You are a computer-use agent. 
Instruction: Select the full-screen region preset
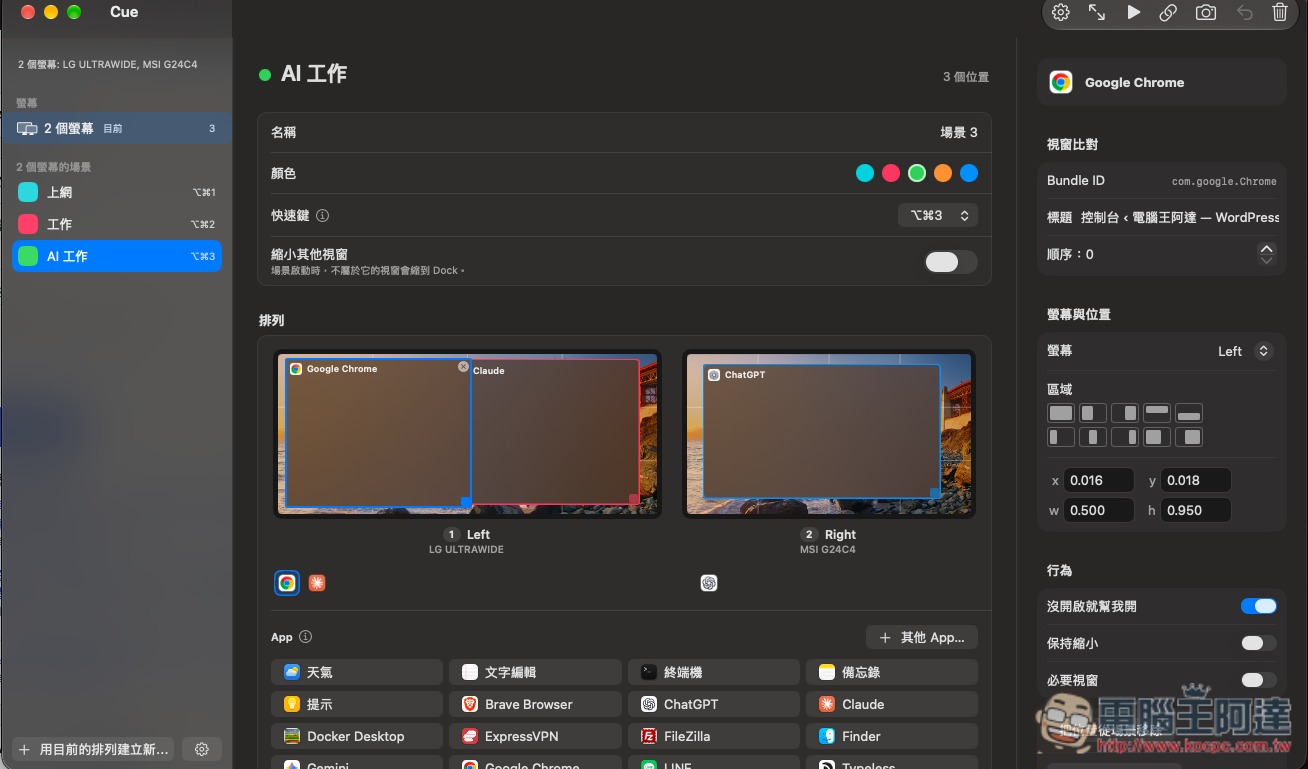[x=1060, y=413]
